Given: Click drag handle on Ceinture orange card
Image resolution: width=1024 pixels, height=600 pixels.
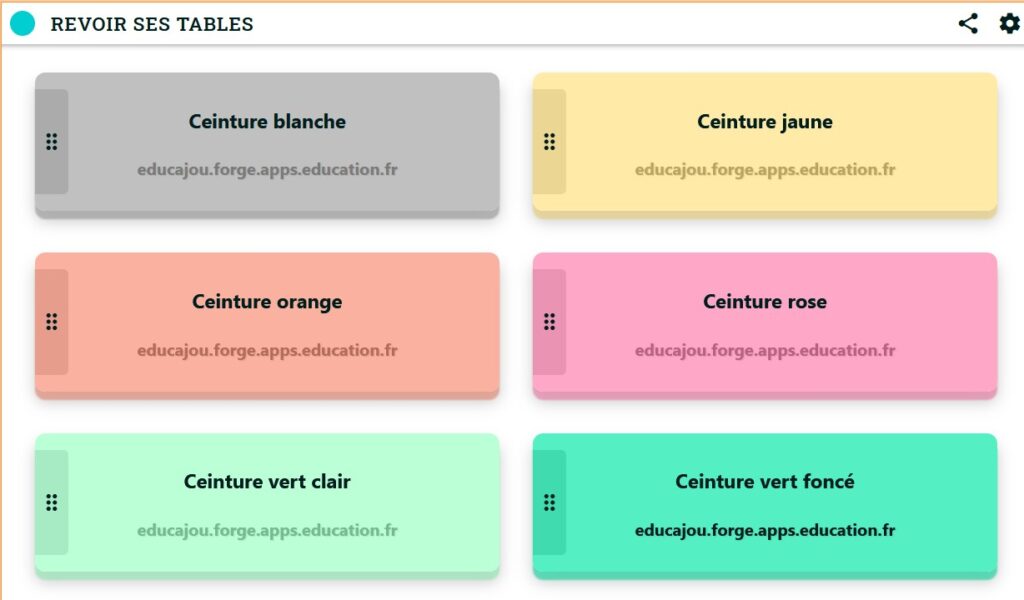Looking at the screenshot, I should pos(52,322).
